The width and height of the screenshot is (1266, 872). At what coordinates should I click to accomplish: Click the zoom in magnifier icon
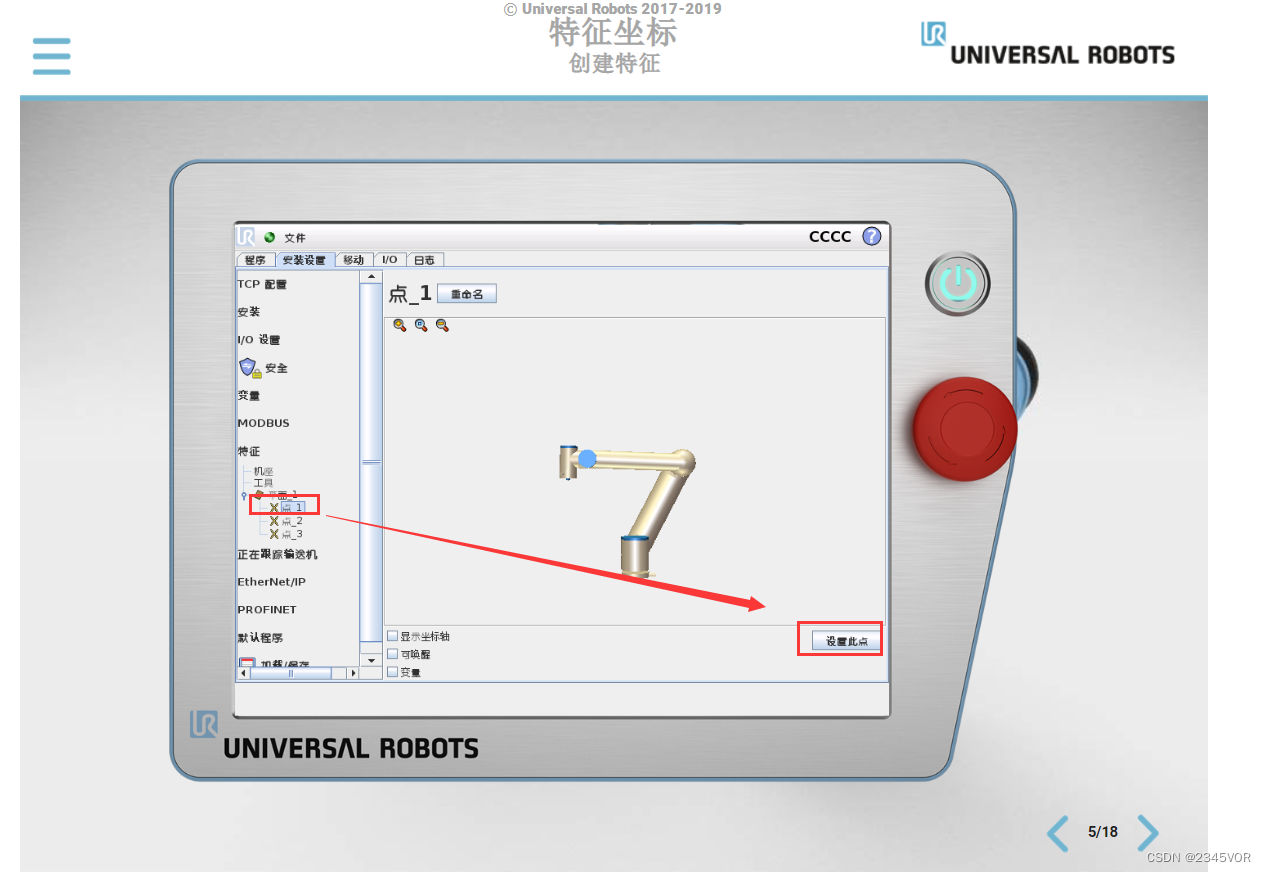(x=400, y=326)
